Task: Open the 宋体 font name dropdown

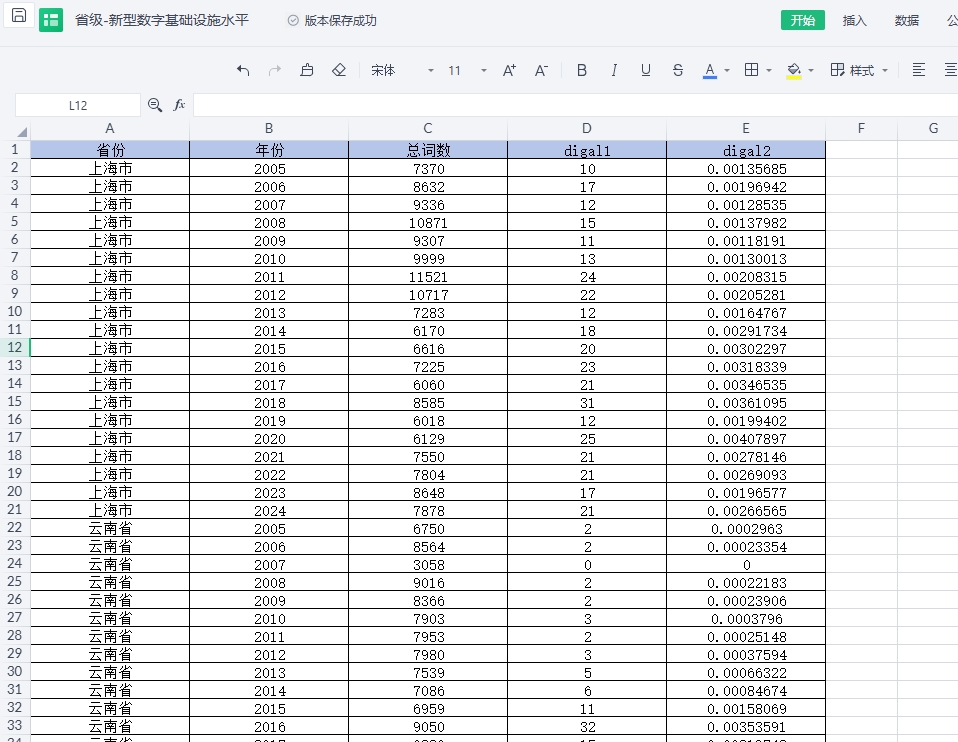Action: [402, 70]
